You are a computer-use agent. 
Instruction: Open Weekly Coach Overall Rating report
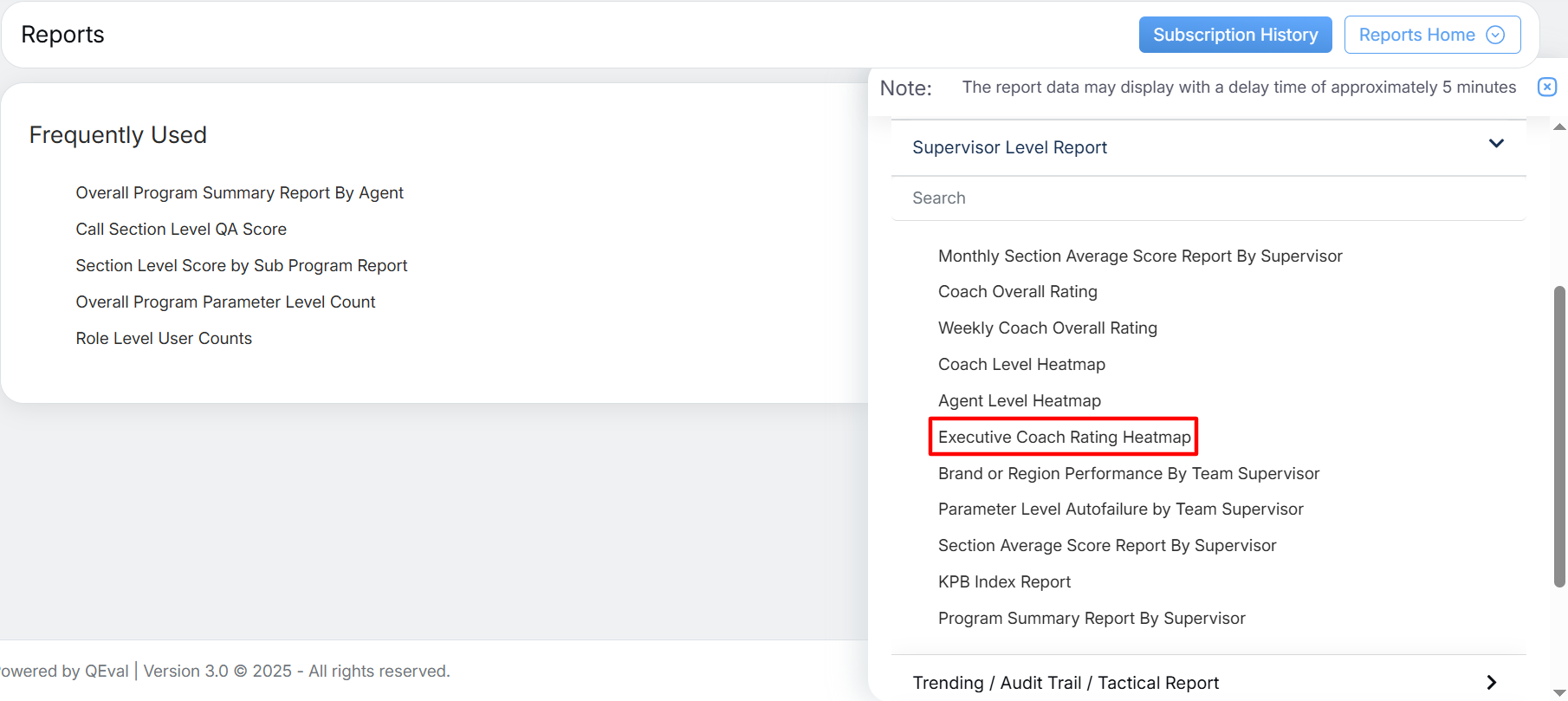(1046, 328)
